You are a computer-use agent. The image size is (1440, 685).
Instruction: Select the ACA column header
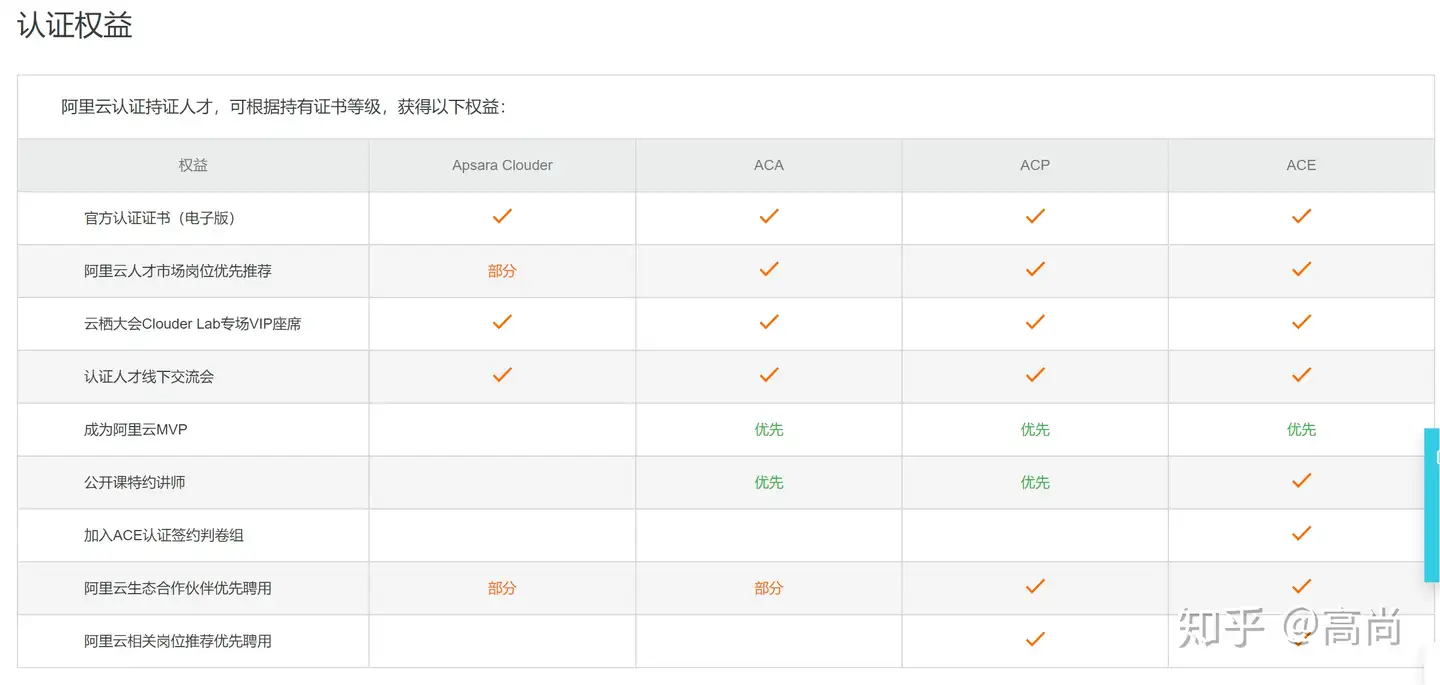tap(768, 165)
